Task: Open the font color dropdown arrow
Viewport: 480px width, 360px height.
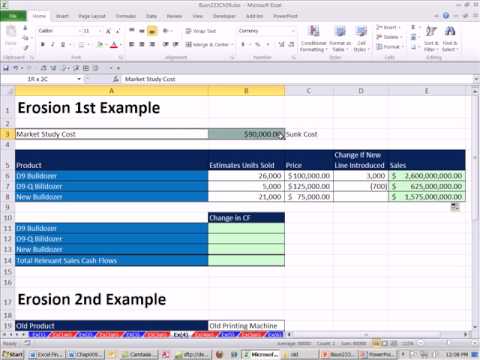Action: 120,45
